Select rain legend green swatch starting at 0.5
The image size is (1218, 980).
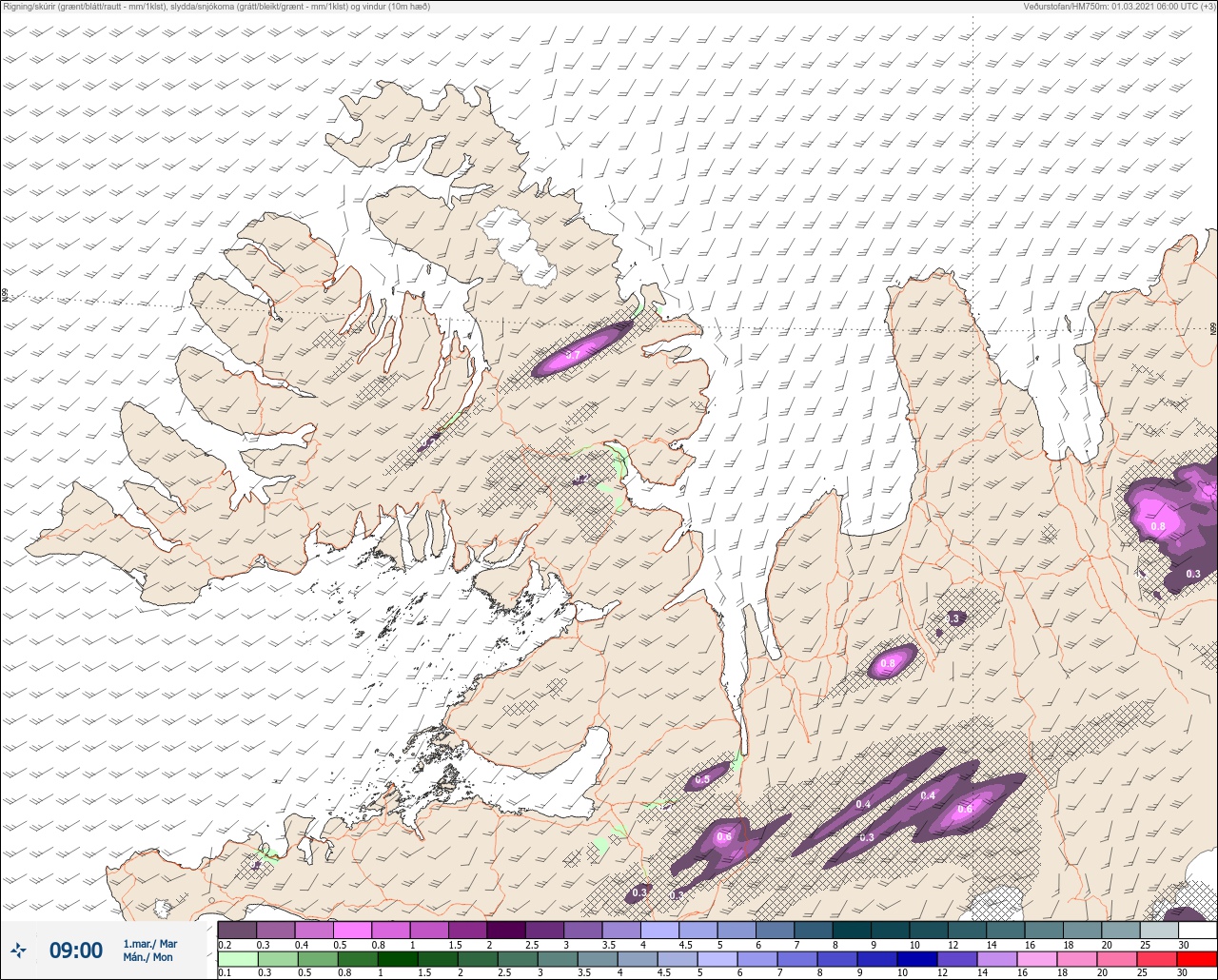[x=316, y=958]
